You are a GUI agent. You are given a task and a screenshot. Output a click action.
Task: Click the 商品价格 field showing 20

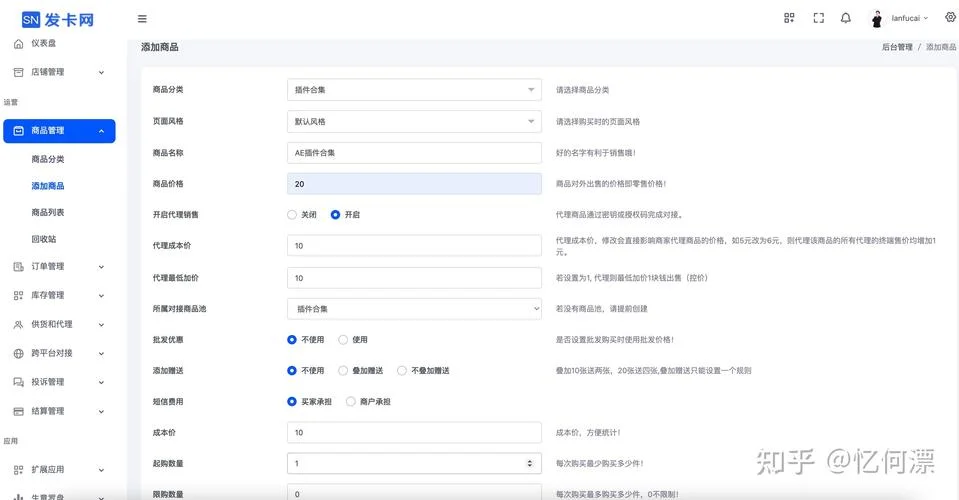point(414,184)
